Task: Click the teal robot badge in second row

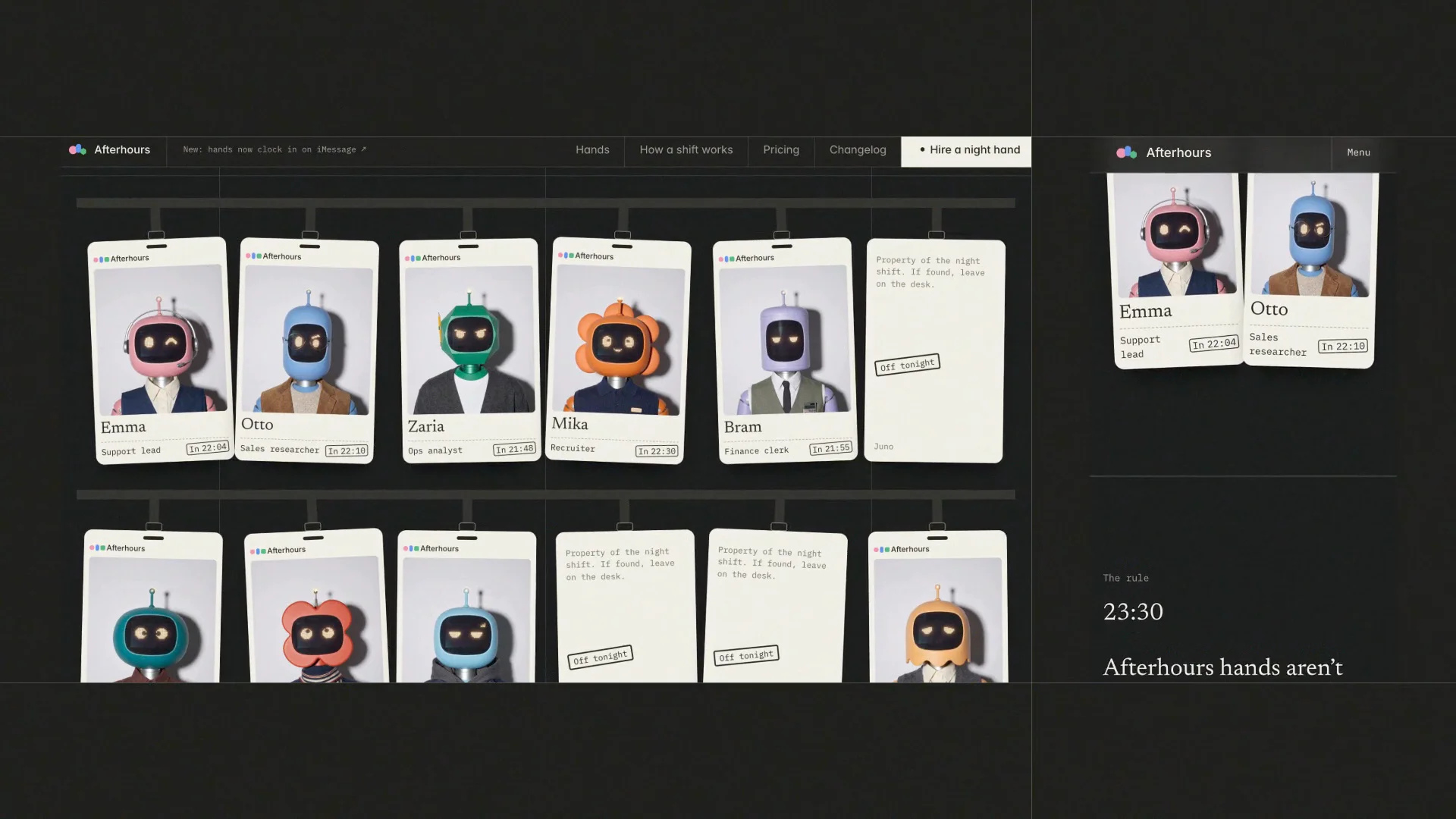Action: tap(152, 607)
